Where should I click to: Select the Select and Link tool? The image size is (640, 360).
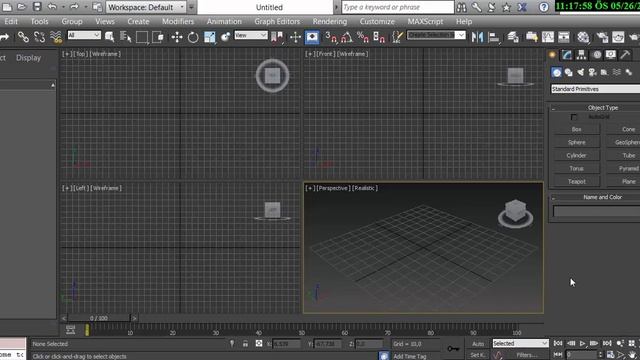tap(23, 37)
